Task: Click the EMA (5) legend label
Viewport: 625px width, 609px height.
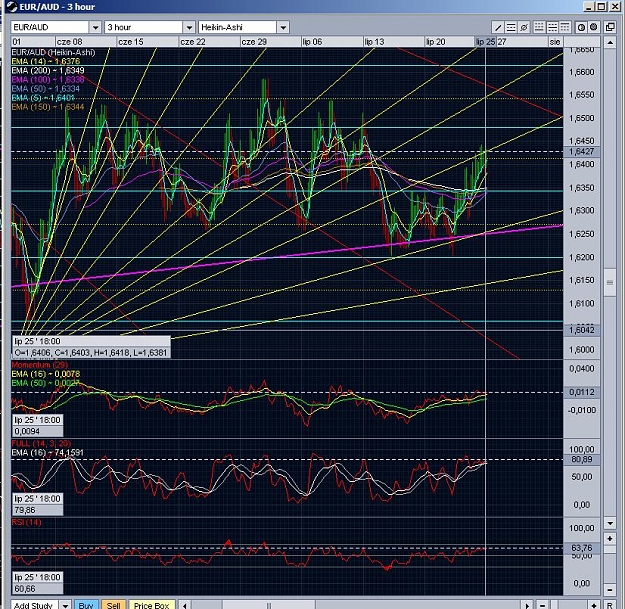Action: 43,98
